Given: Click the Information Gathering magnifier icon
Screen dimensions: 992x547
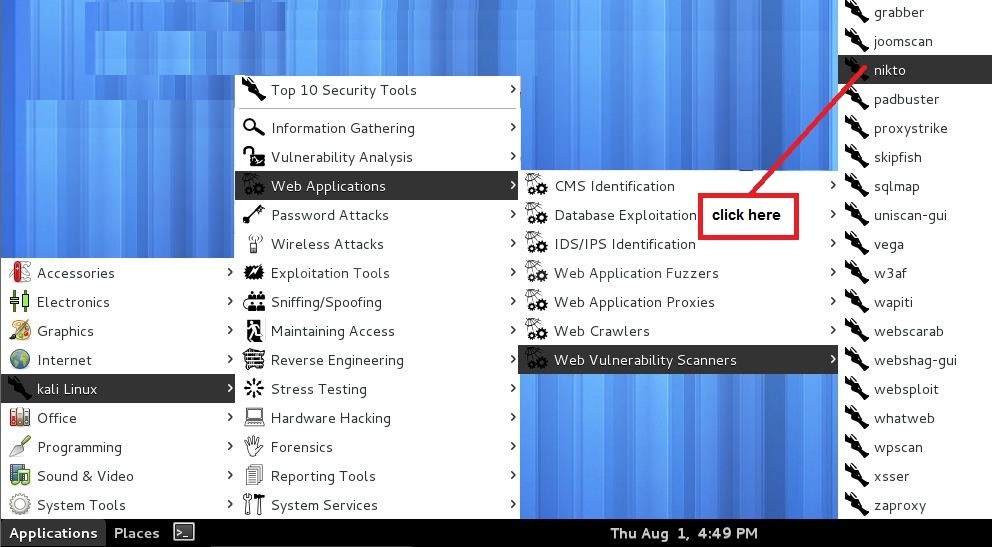Looking at the screenshot, I should click(254, 127).
